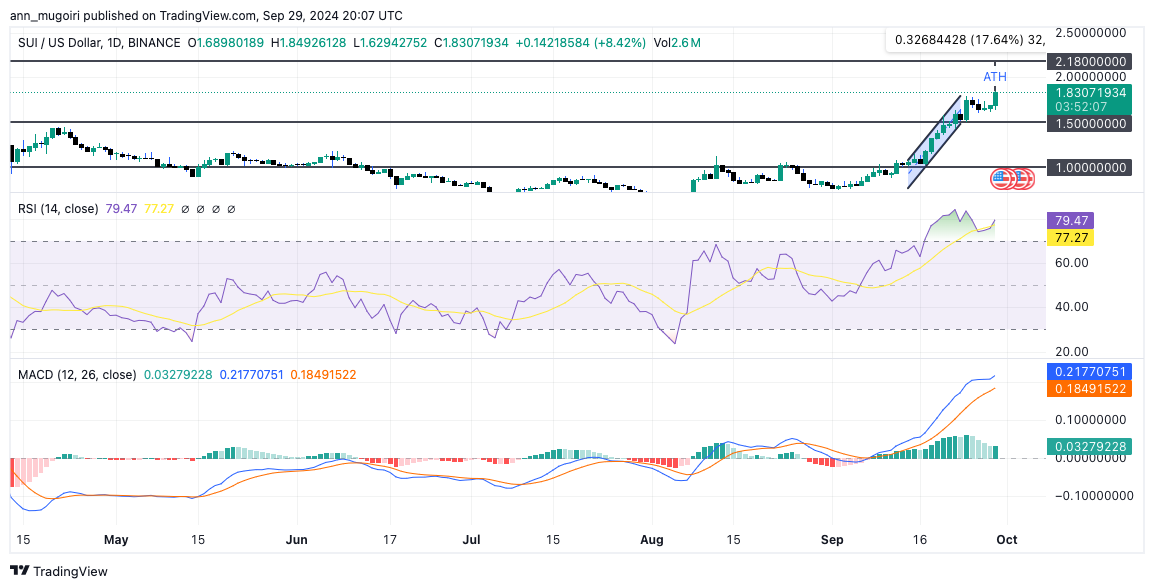Click the Oct label on the time axis
The width and height of the screenshot is (1154, 588).
point(1008,540)
